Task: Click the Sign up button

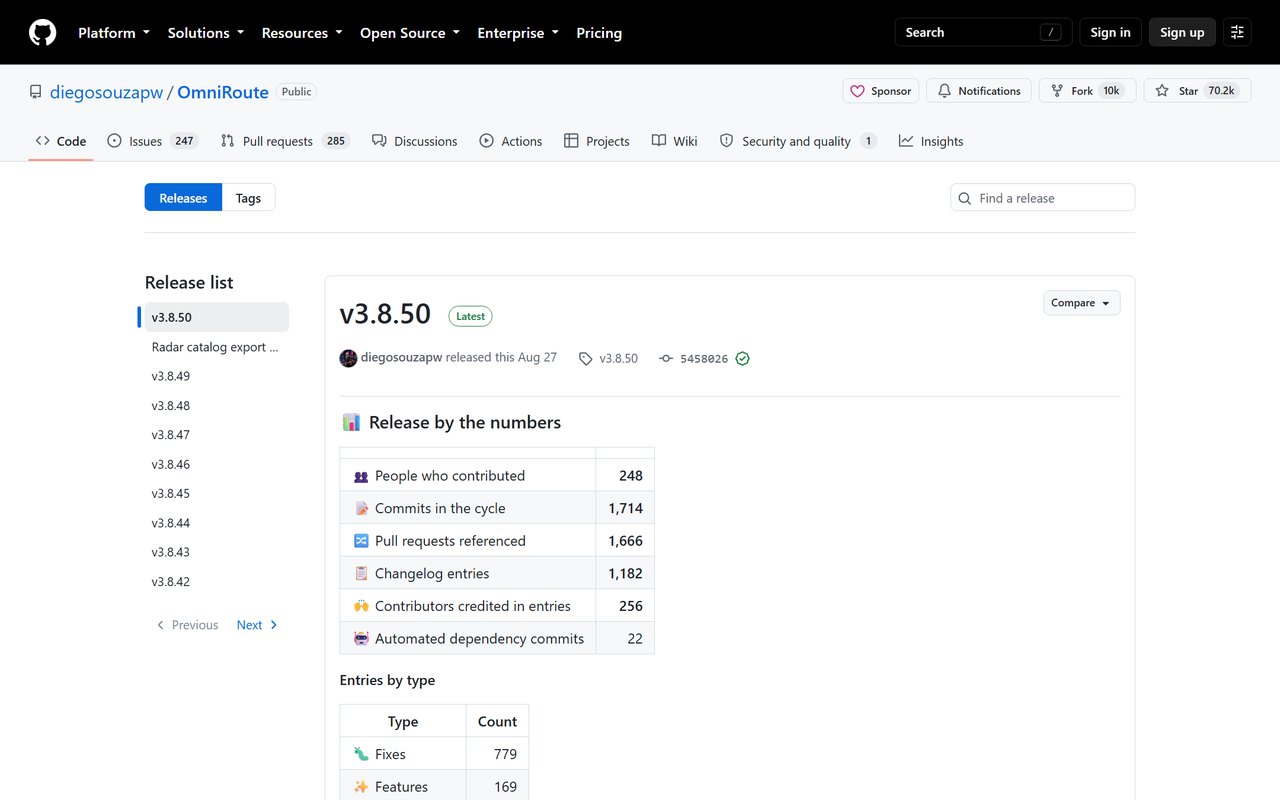Action: point(1182,32)
